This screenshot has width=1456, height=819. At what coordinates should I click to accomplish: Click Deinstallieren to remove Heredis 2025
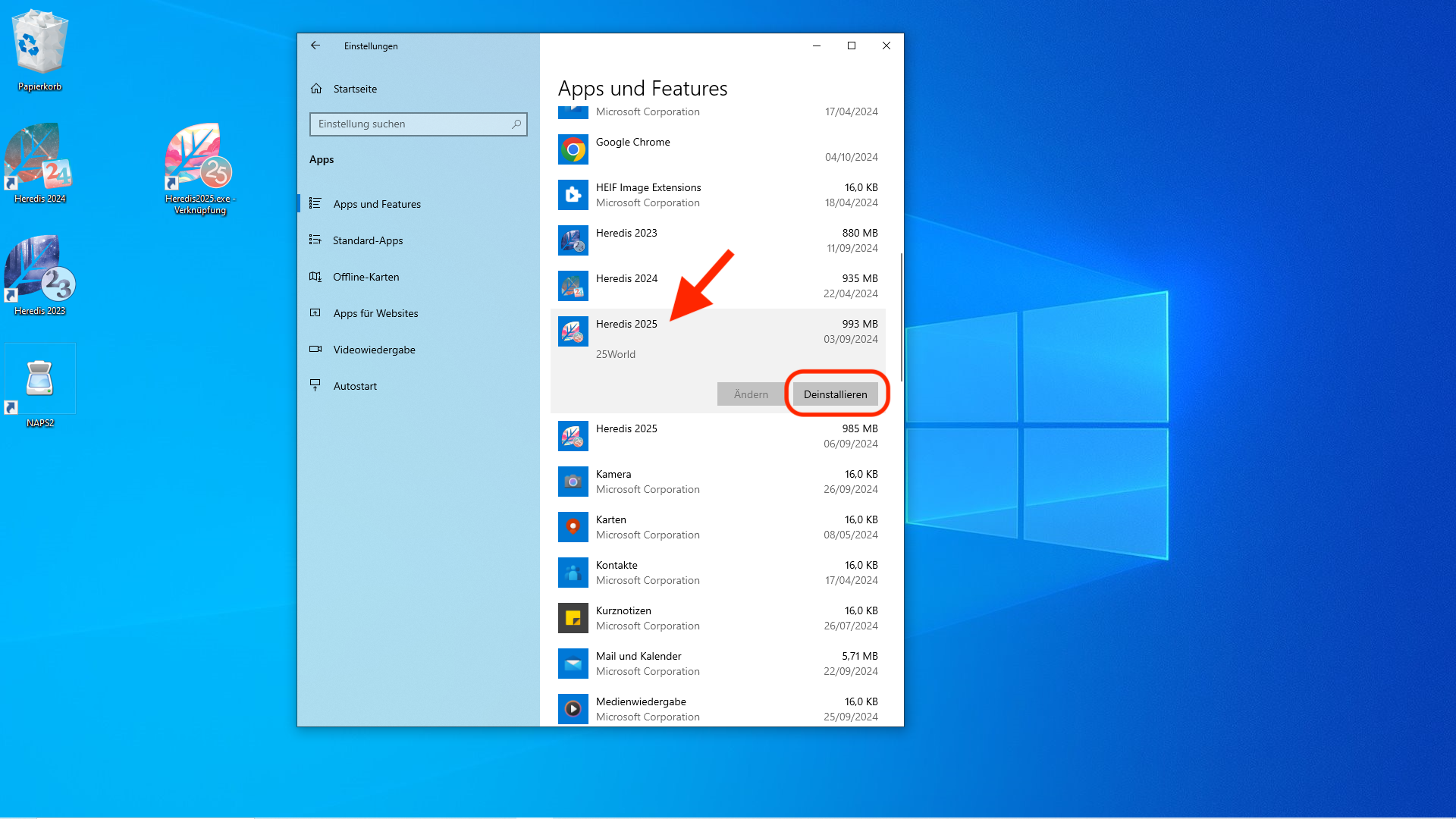(835, 394)
